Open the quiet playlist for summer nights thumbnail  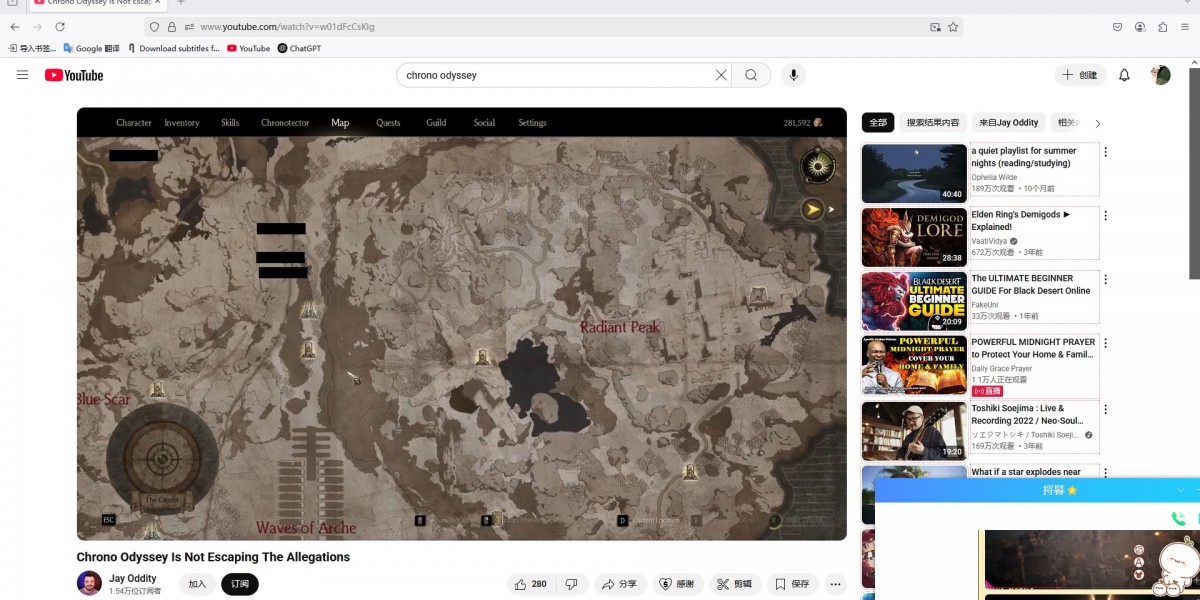coord(914,174)
